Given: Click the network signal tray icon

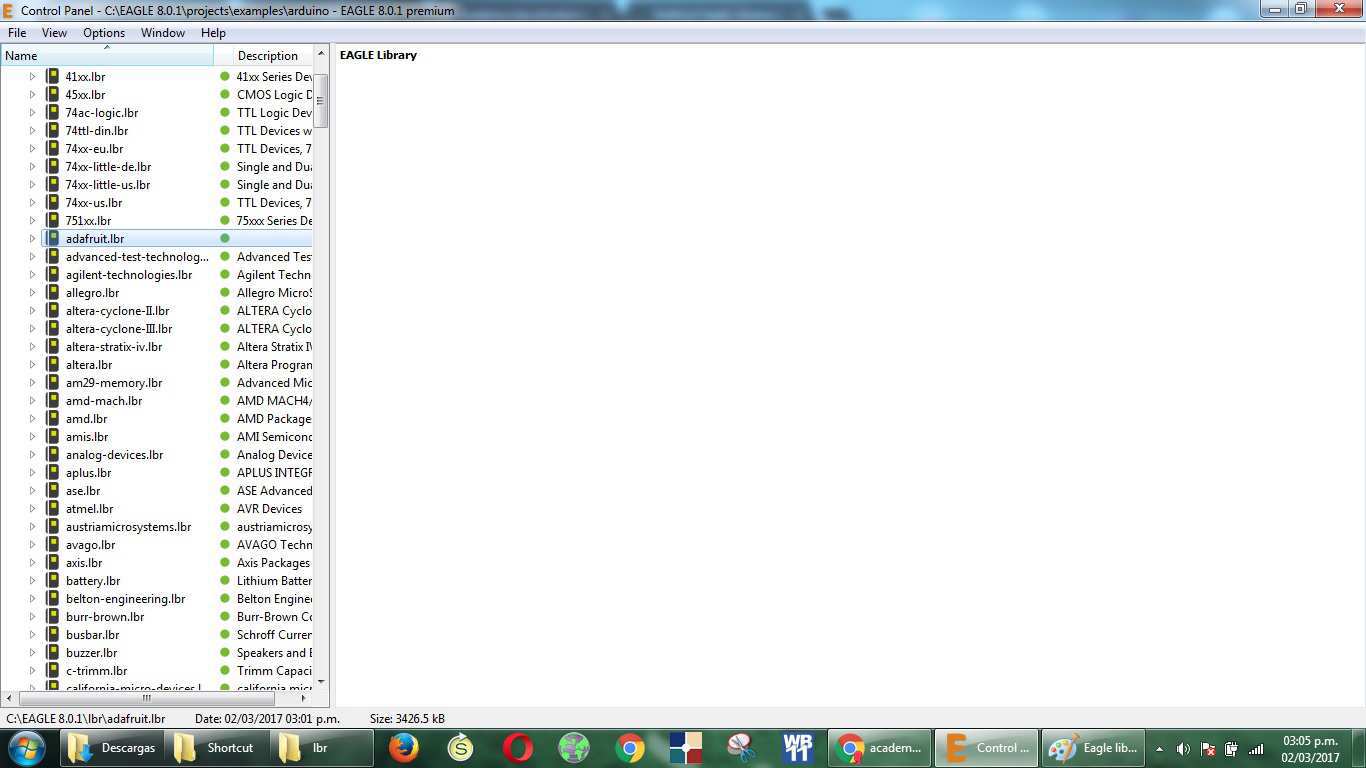Looking at the screenshot, I should point(1256,749).
